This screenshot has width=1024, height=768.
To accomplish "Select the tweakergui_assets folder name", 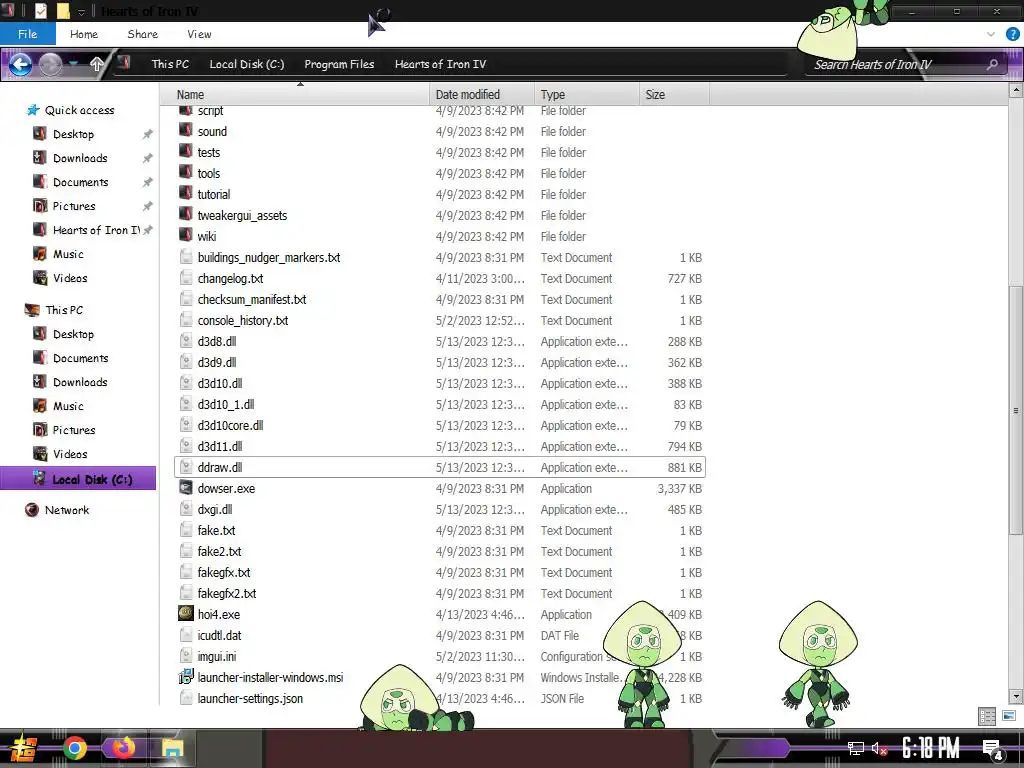I will click(242, 215).
